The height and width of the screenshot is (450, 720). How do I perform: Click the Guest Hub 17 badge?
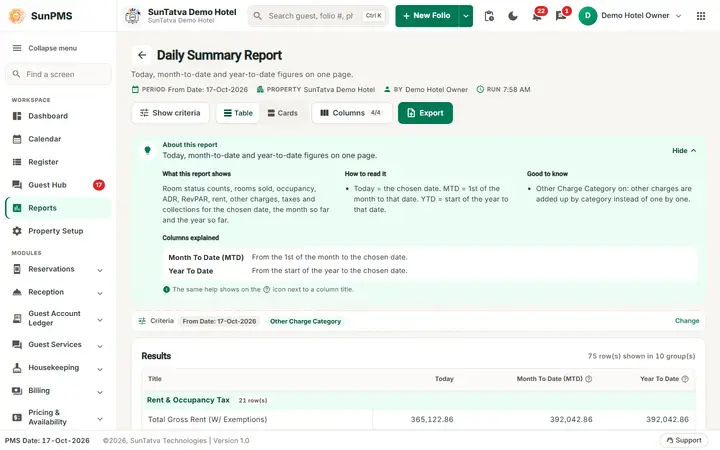(x=99, y=185)
